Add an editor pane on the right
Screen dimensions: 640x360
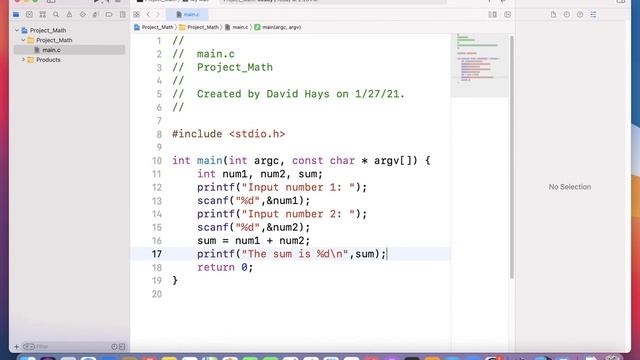pyautogui.click(x=507, y=14)
